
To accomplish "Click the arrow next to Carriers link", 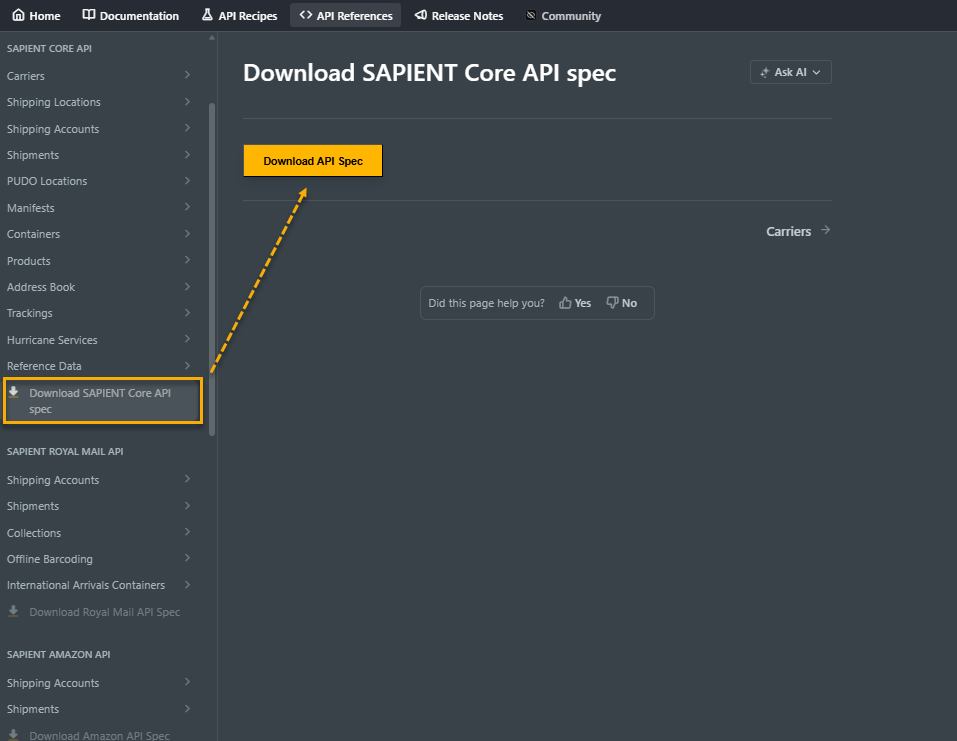I will pyautogui.click(x=825, y=230).
